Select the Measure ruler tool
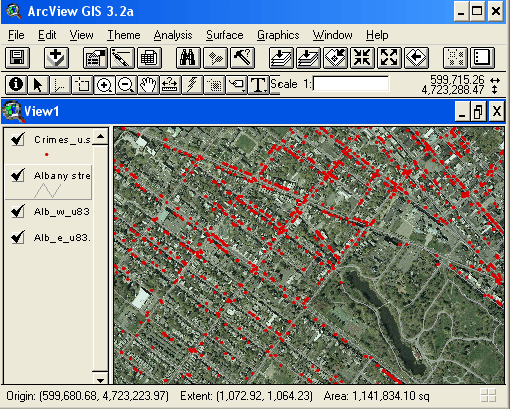This screenshot has width=510, height=409. pos(170,84)
